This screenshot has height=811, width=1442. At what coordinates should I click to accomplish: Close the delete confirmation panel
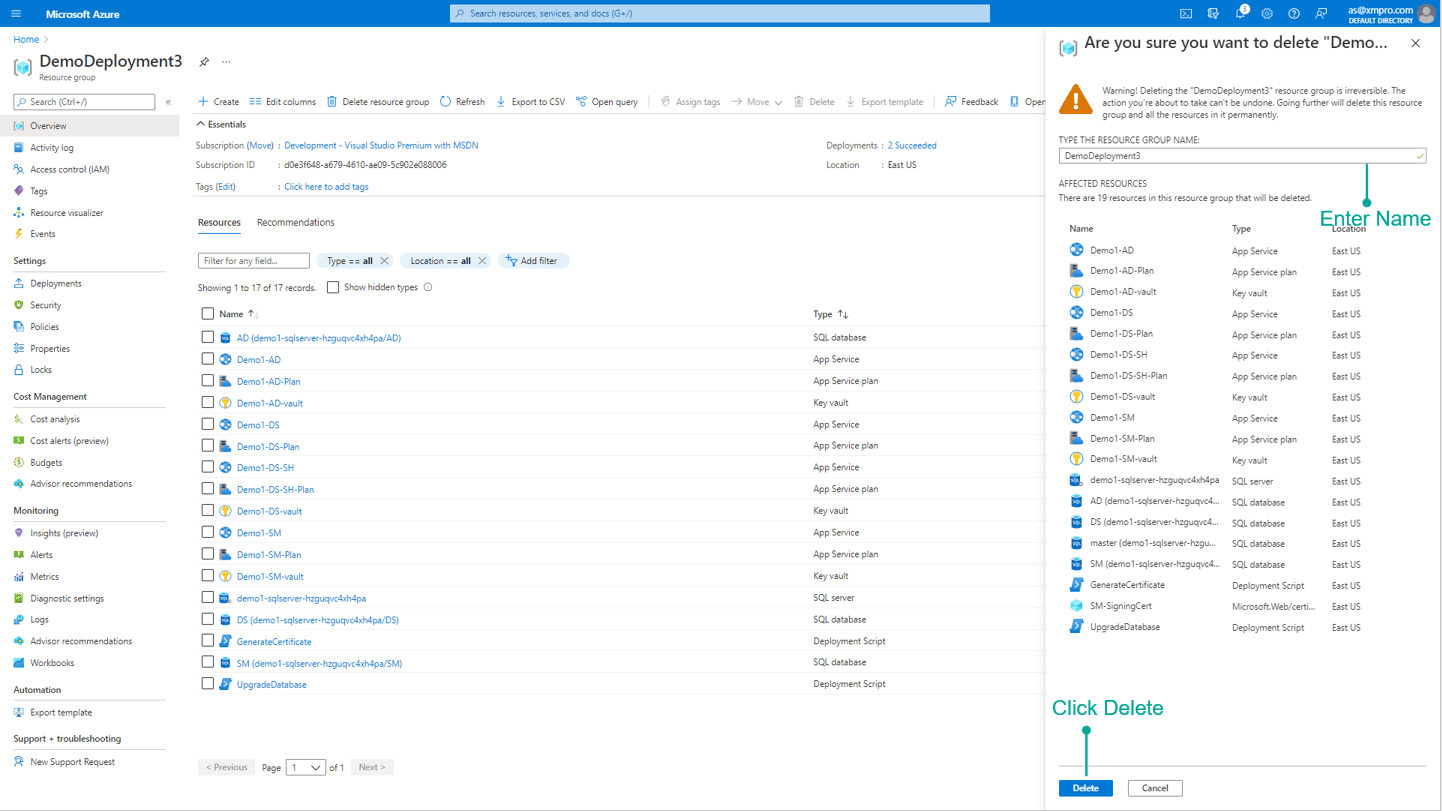[x=1415, y=43]
